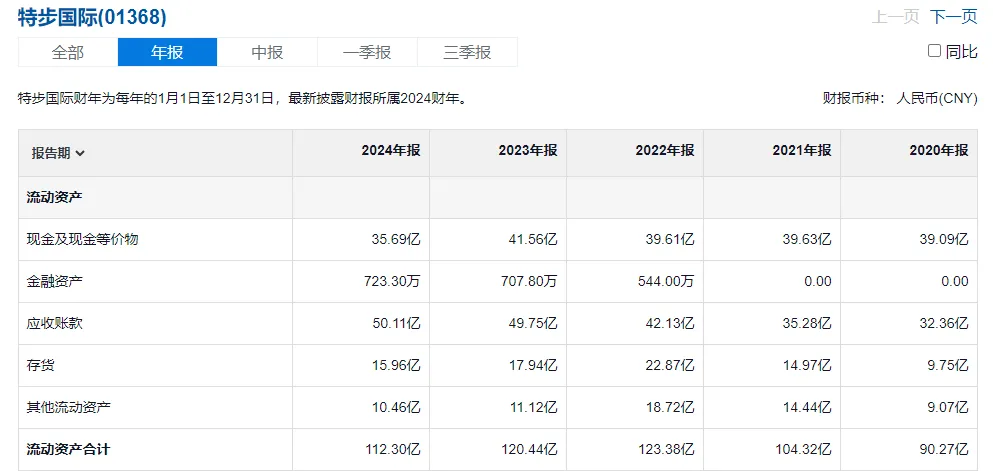The image size is (993, 471).
Task: Switch to 一季报 tab
Action: click(x=367, y=52)
